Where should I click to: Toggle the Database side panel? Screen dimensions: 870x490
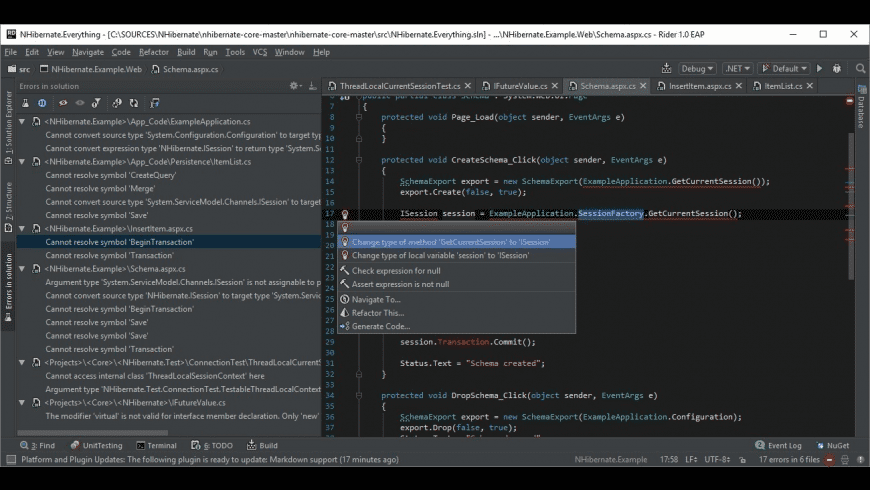[860, 112]
